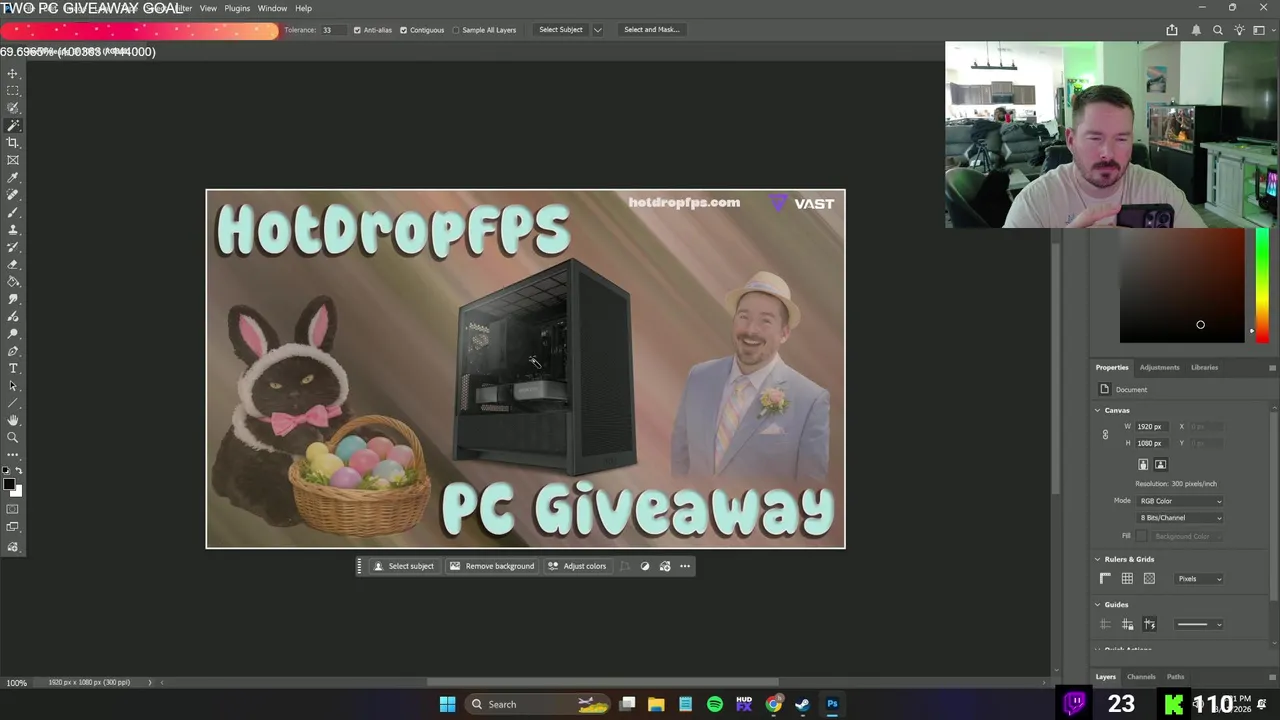Open the Properties panel flyout menu
This screenshot has width=1280, height=720.
click(x=1272, y=368)
